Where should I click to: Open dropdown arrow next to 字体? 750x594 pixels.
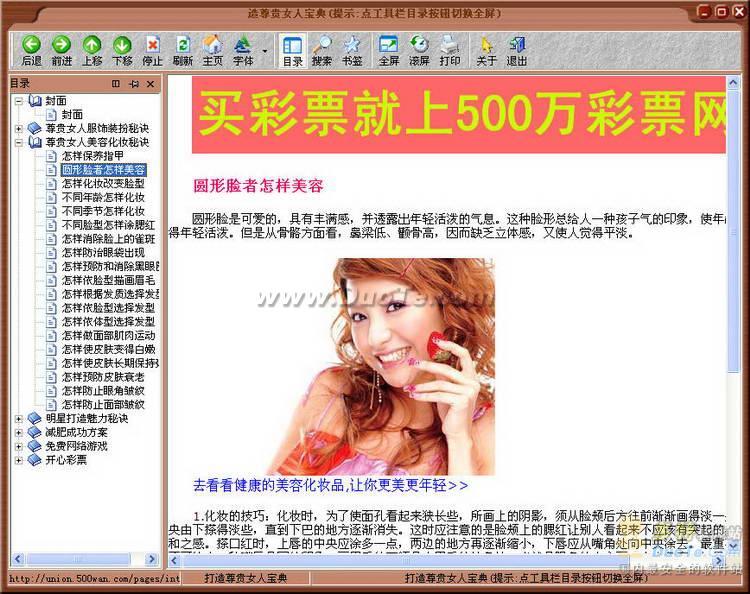pyautogui.click(x=265, y=51)
